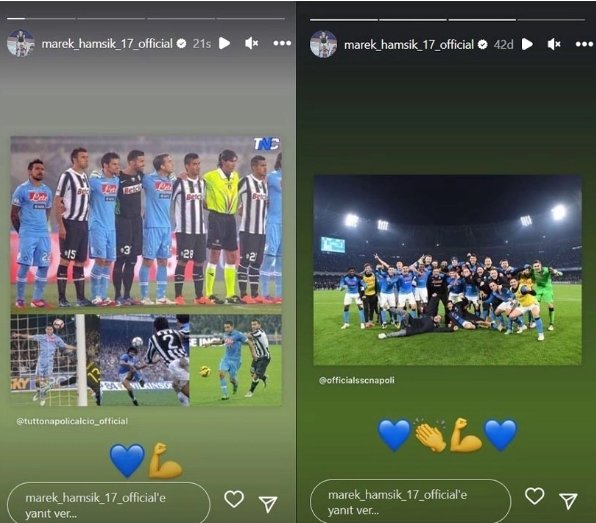Open the left story's profile avatar
The image size is (596, 523).
(21, 43)
